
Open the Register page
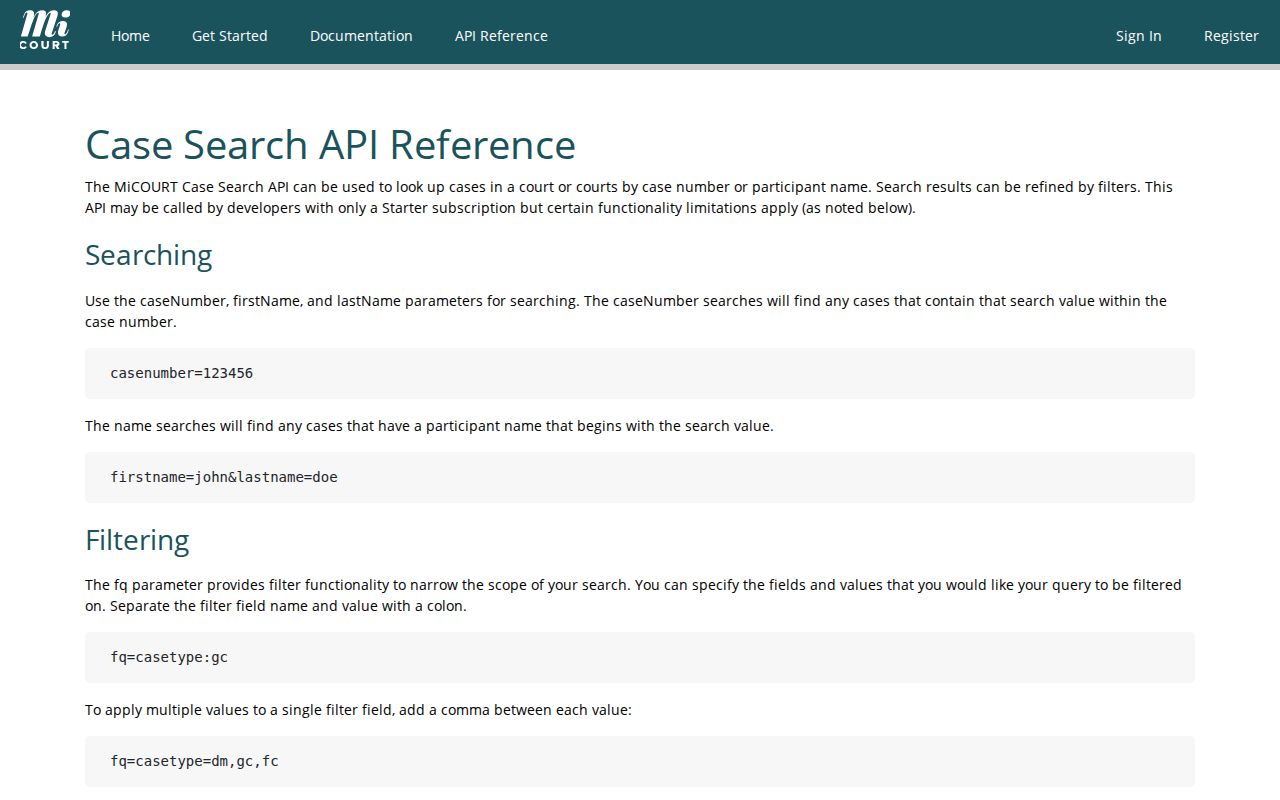coord(1231,36)
